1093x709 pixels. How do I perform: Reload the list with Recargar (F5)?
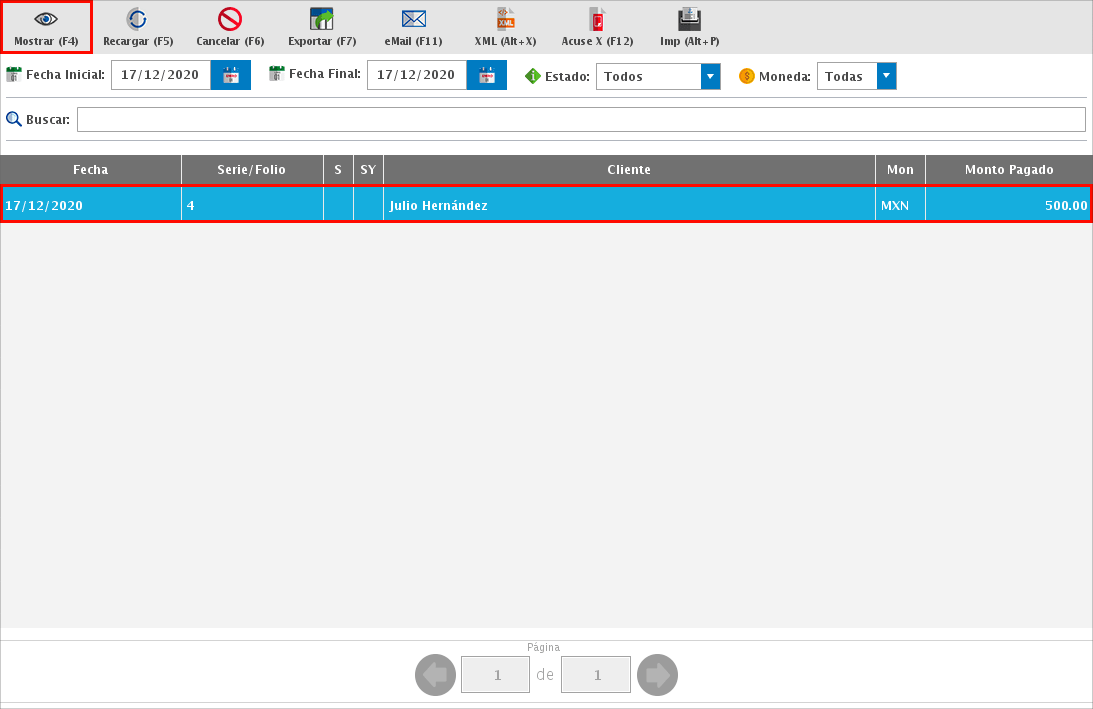[138, 20]
